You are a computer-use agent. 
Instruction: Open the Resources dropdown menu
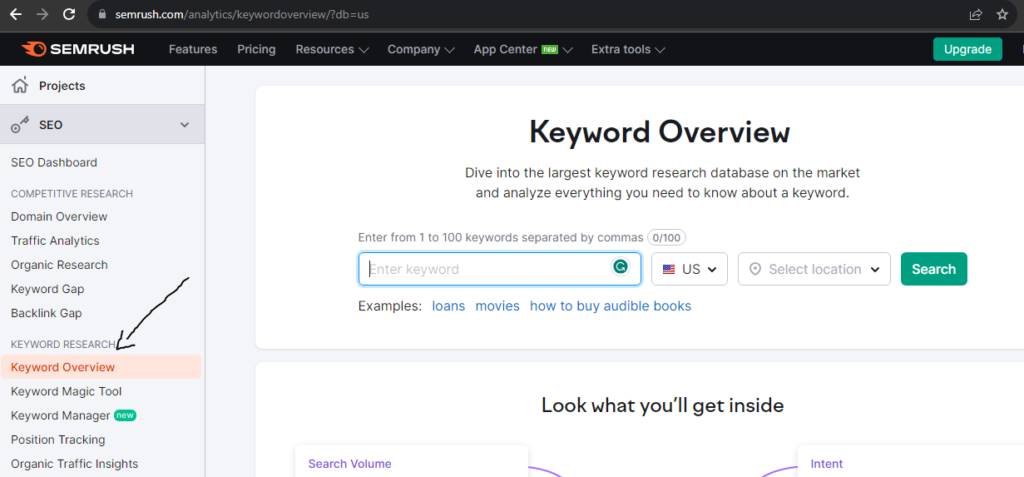click(332, 50)
